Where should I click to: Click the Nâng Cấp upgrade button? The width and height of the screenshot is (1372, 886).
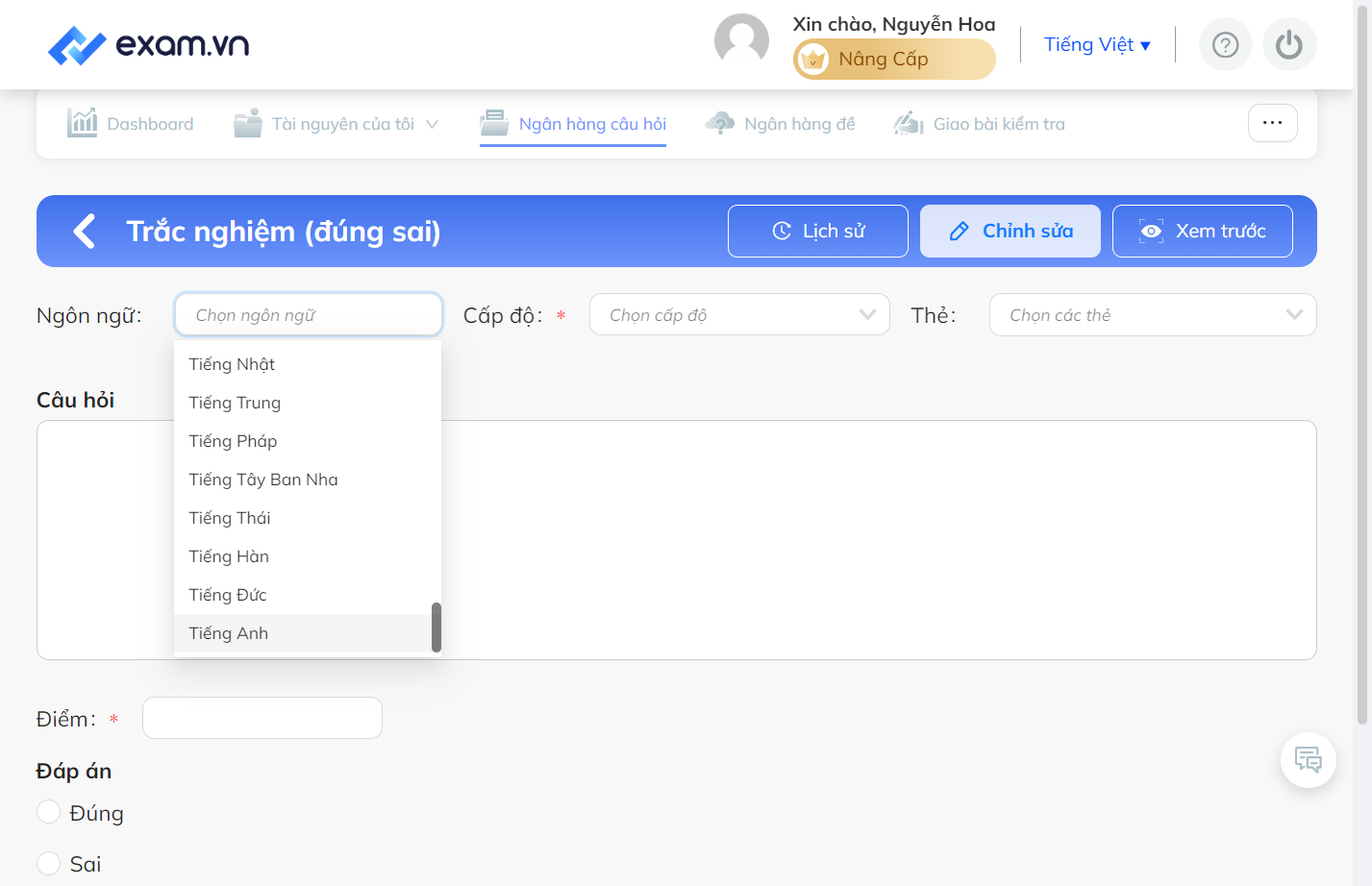(894, 60)
